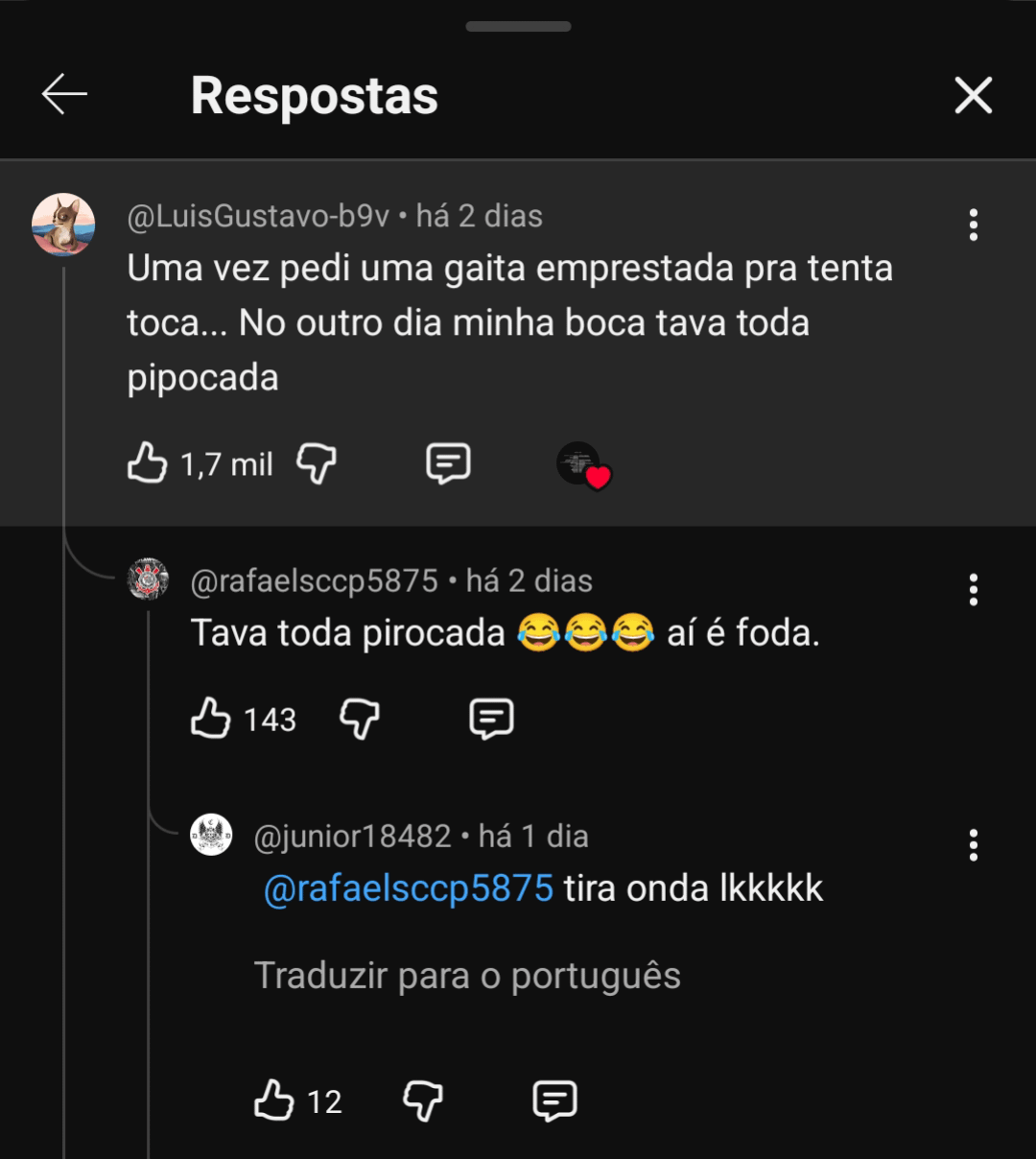
Task: Dislike rafaelsccp5875's reply
Action: pyautogui.click(x=360, y=719)
